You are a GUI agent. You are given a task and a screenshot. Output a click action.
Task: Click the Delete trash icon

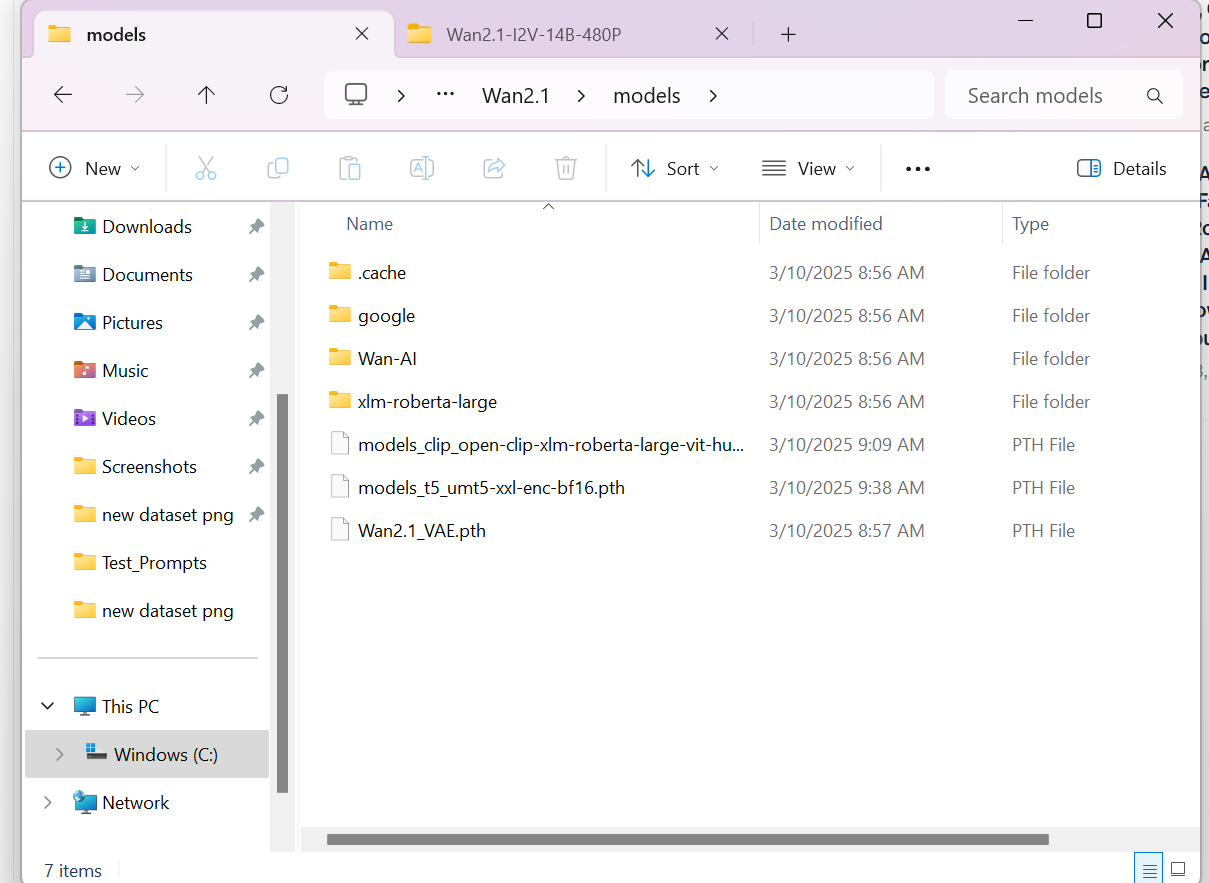(566, 168)
